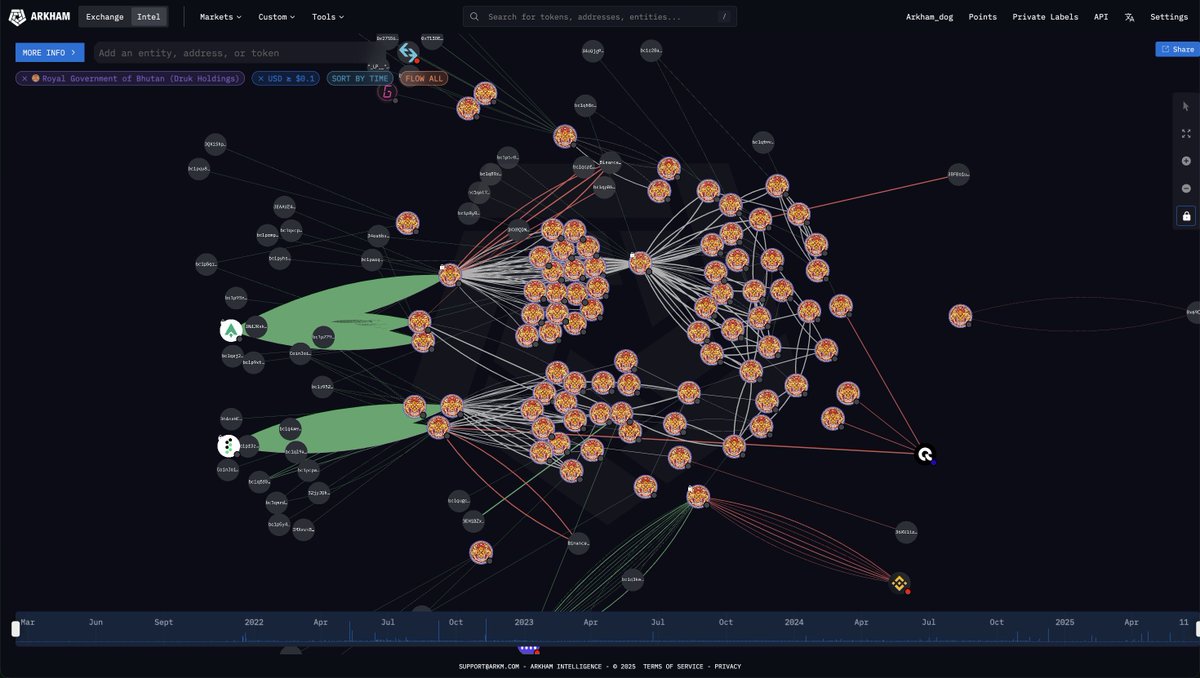Open Settings
This screenshot has width=1200, height=678.
coord(1169,17)
